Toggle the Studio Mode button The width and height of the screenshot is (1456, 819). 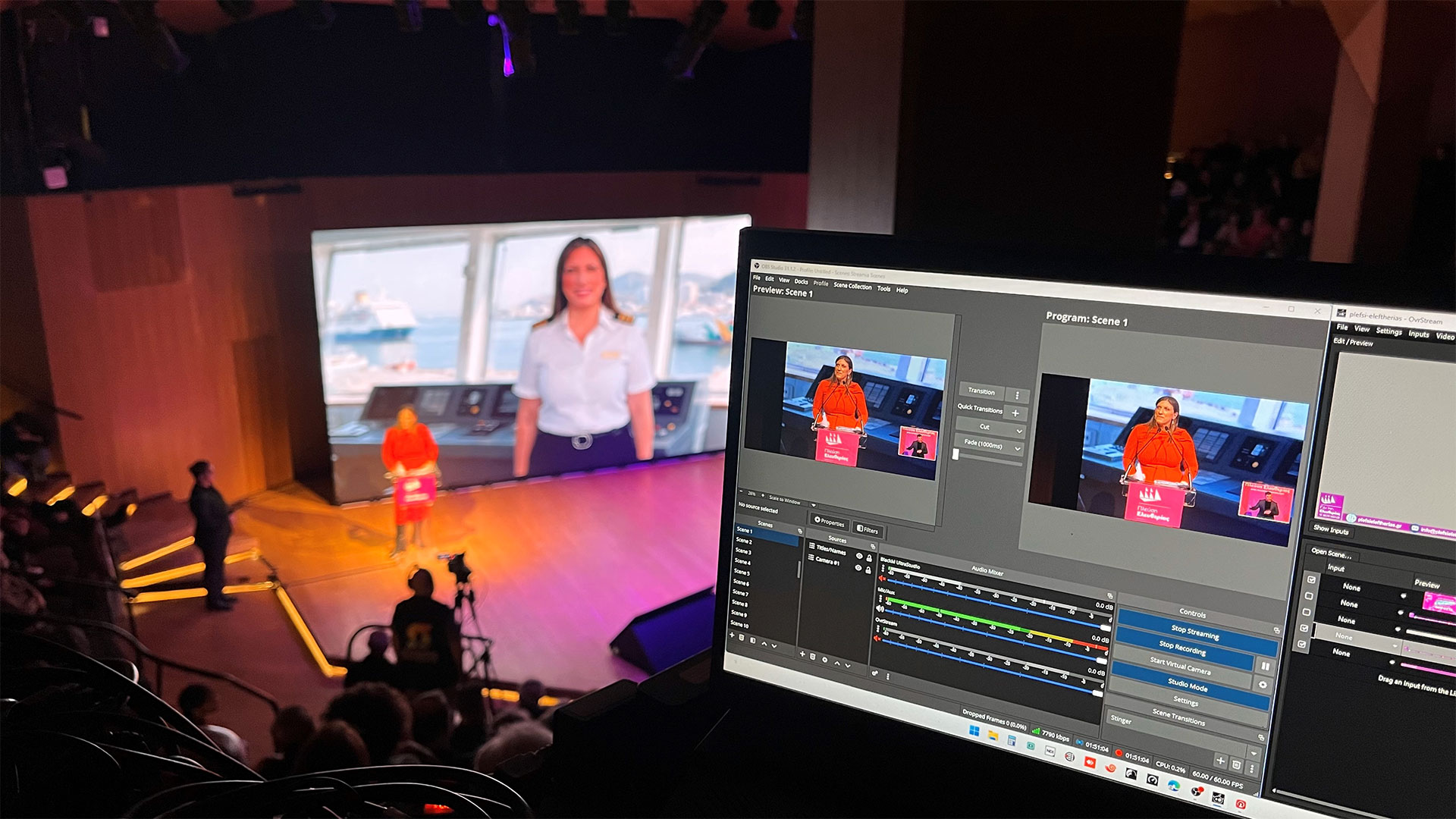(x=1188, y=685)
